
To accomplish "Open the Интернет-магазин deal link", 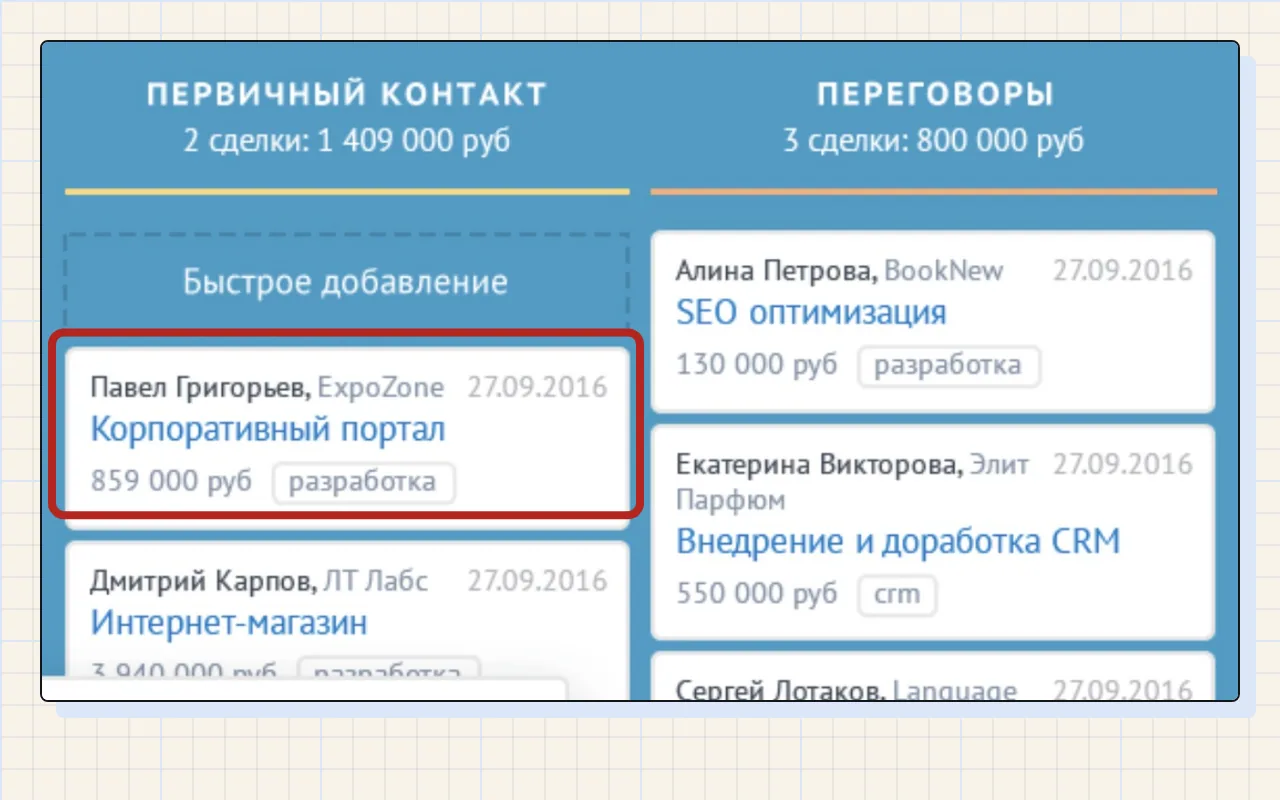I will tap(229, 622).
